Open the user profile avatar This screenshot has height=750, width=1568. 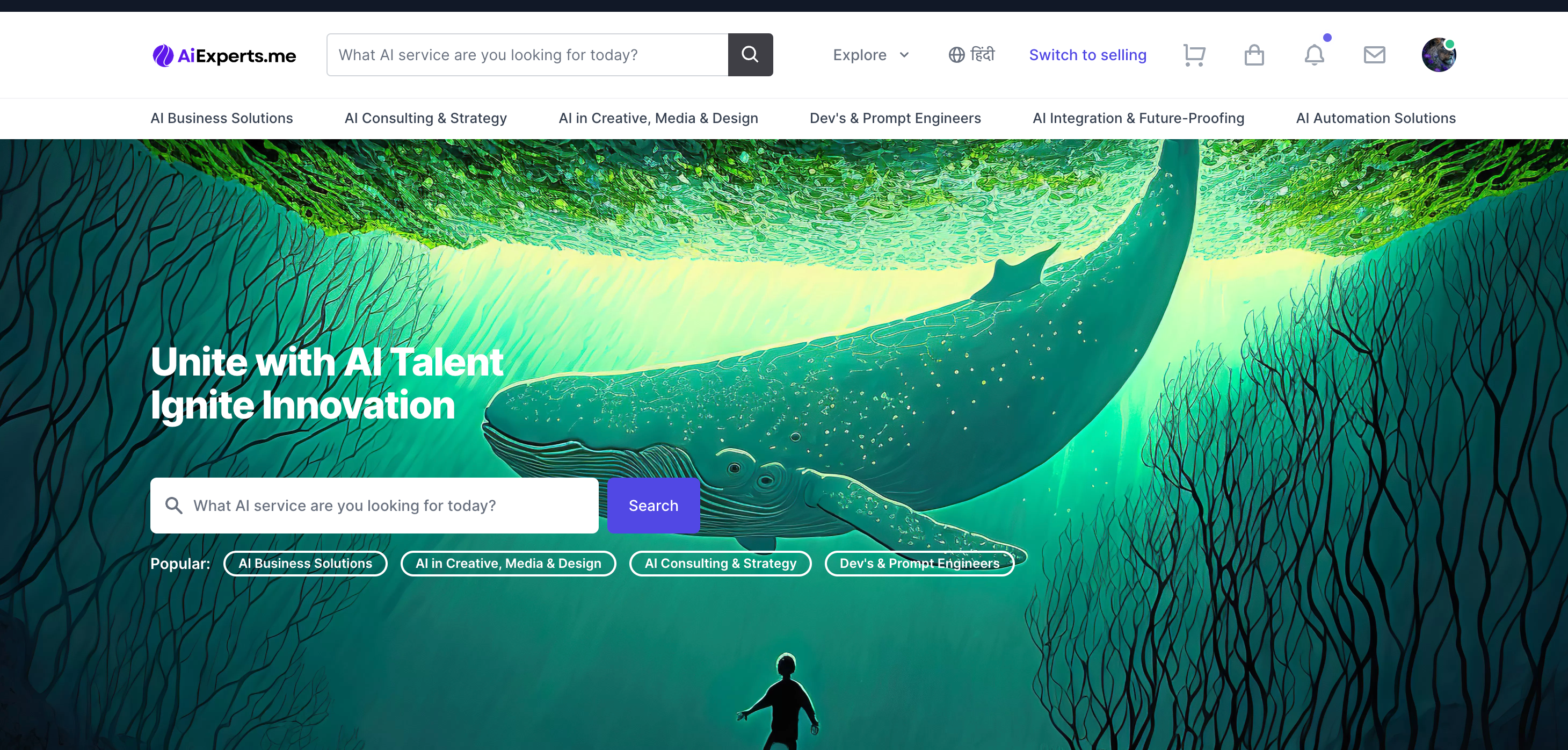[x=1439, y=55]
